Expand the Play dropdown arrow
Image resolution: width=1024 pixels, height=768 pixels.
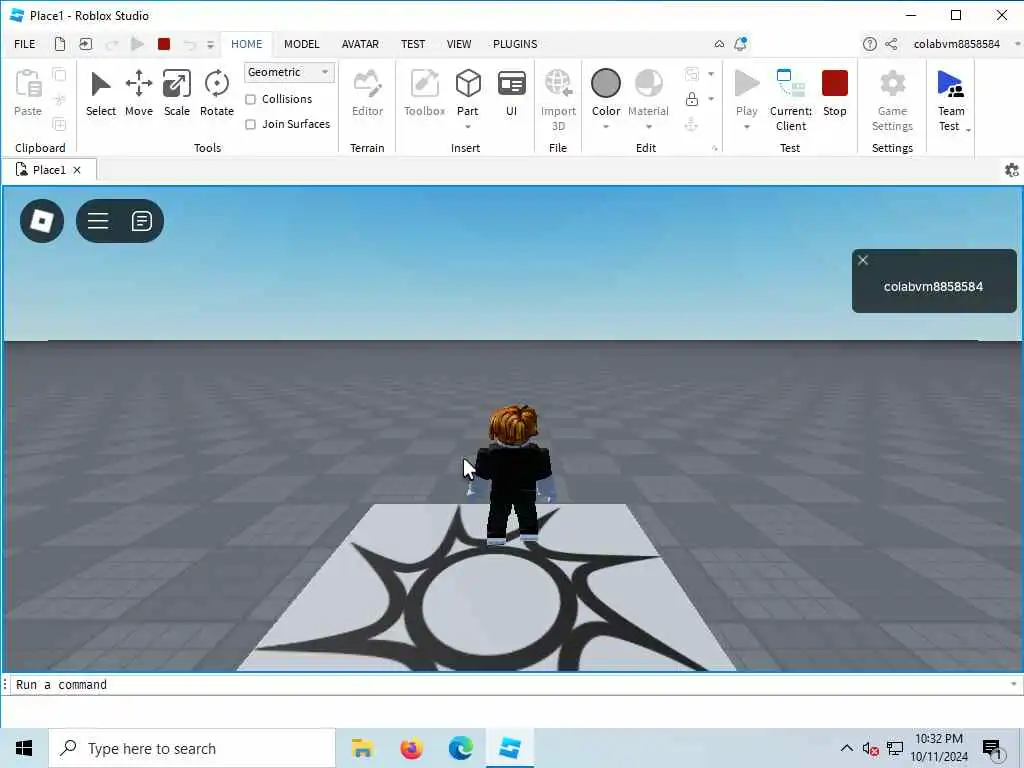(746, 127)
